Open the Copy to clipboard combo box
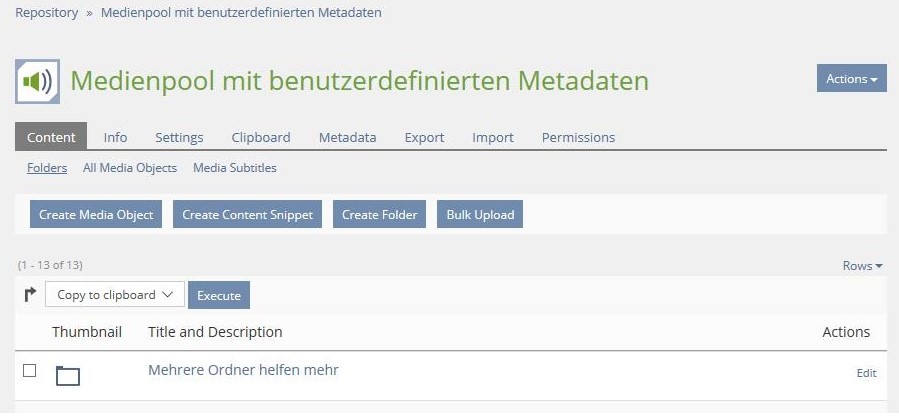Image resolution: width=899 pixels, height=416 pixels. (x=115, y=294)
